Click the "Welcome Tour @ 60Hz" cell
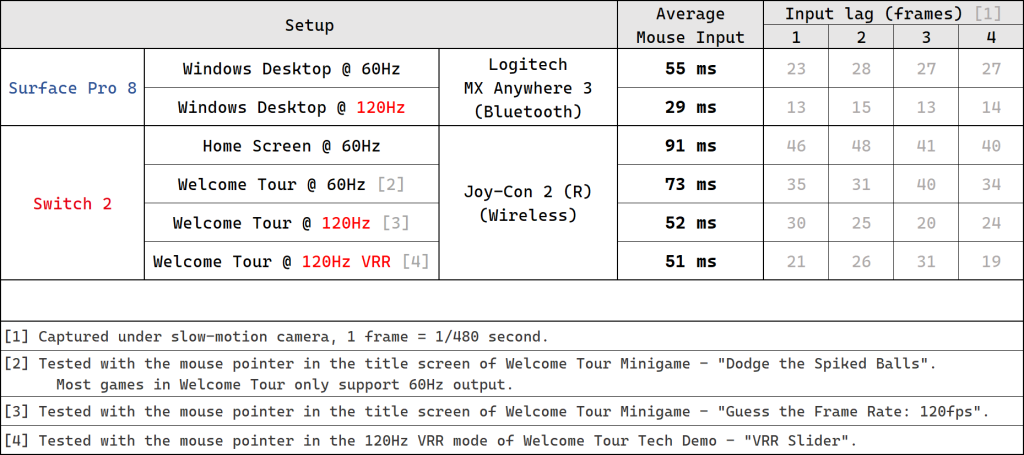1024x455 pixels. pos(291,184)
